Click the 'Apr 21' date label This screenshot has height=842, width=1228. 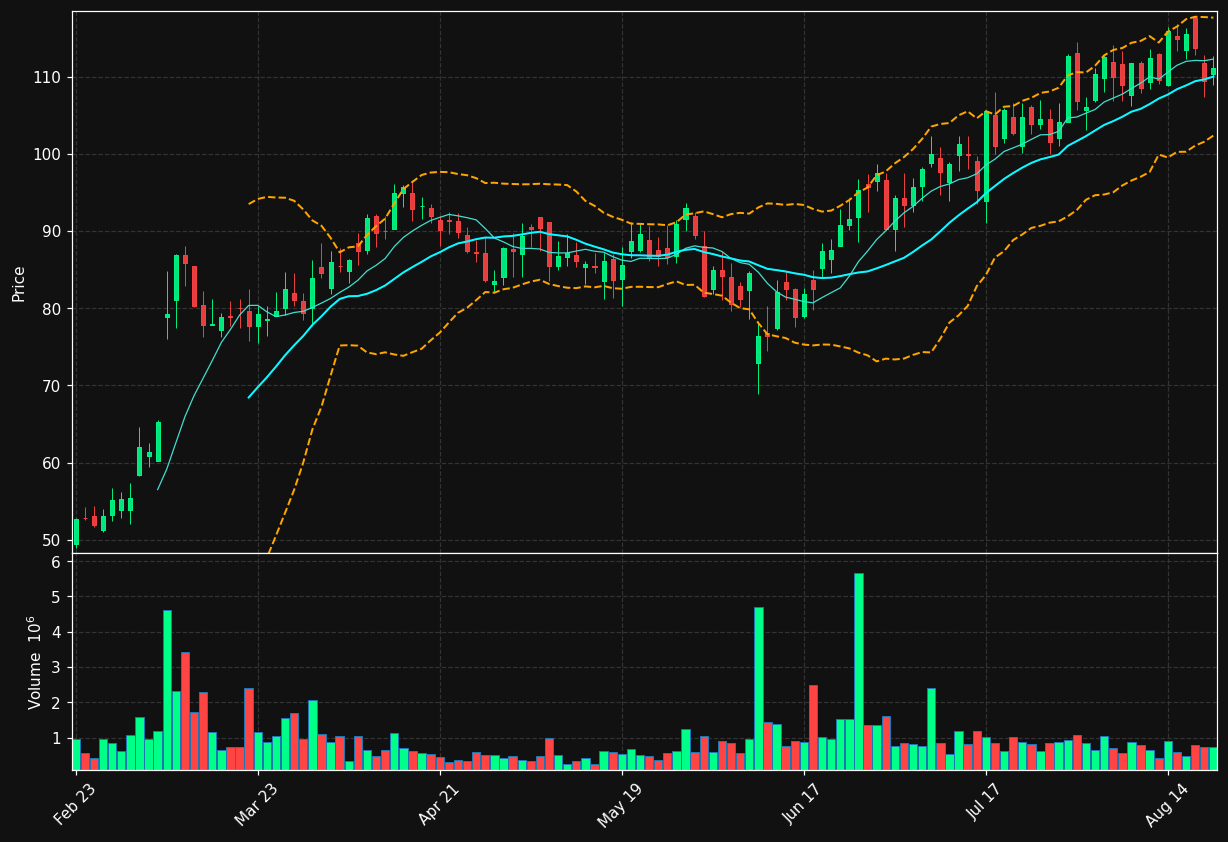point(440,803)
